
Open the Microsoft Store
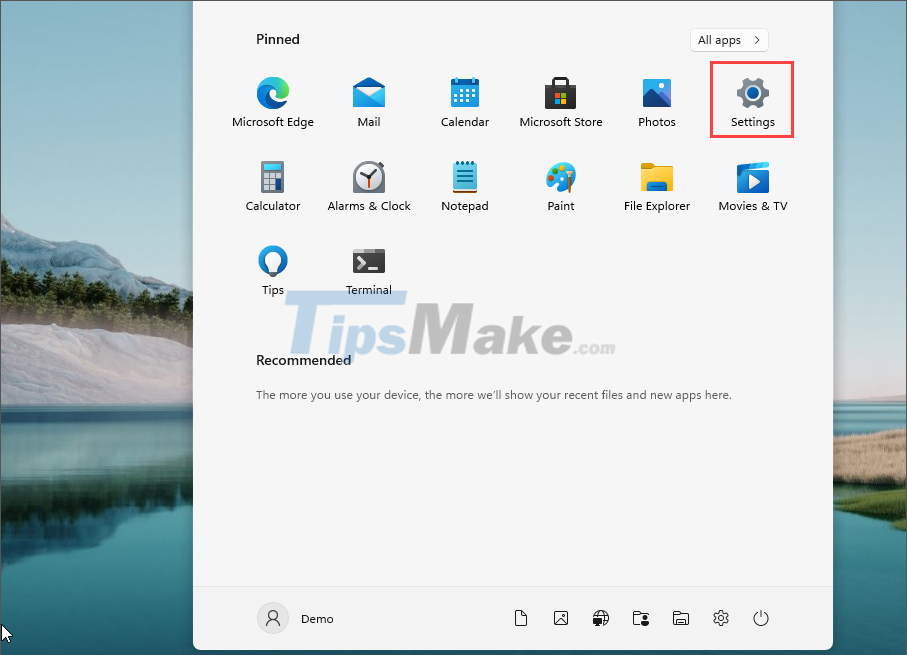click(560, 100)
